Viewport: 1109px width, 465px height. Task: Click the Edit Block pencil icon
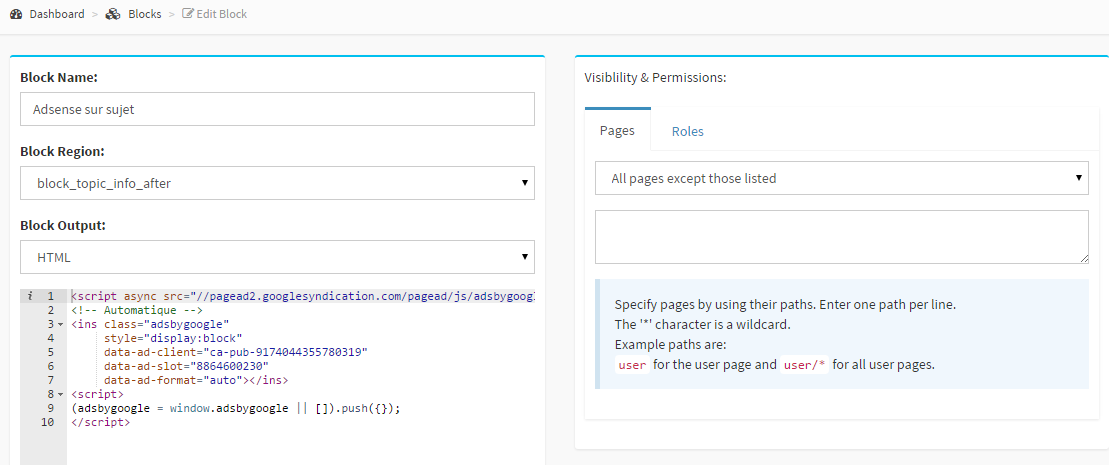187,13
